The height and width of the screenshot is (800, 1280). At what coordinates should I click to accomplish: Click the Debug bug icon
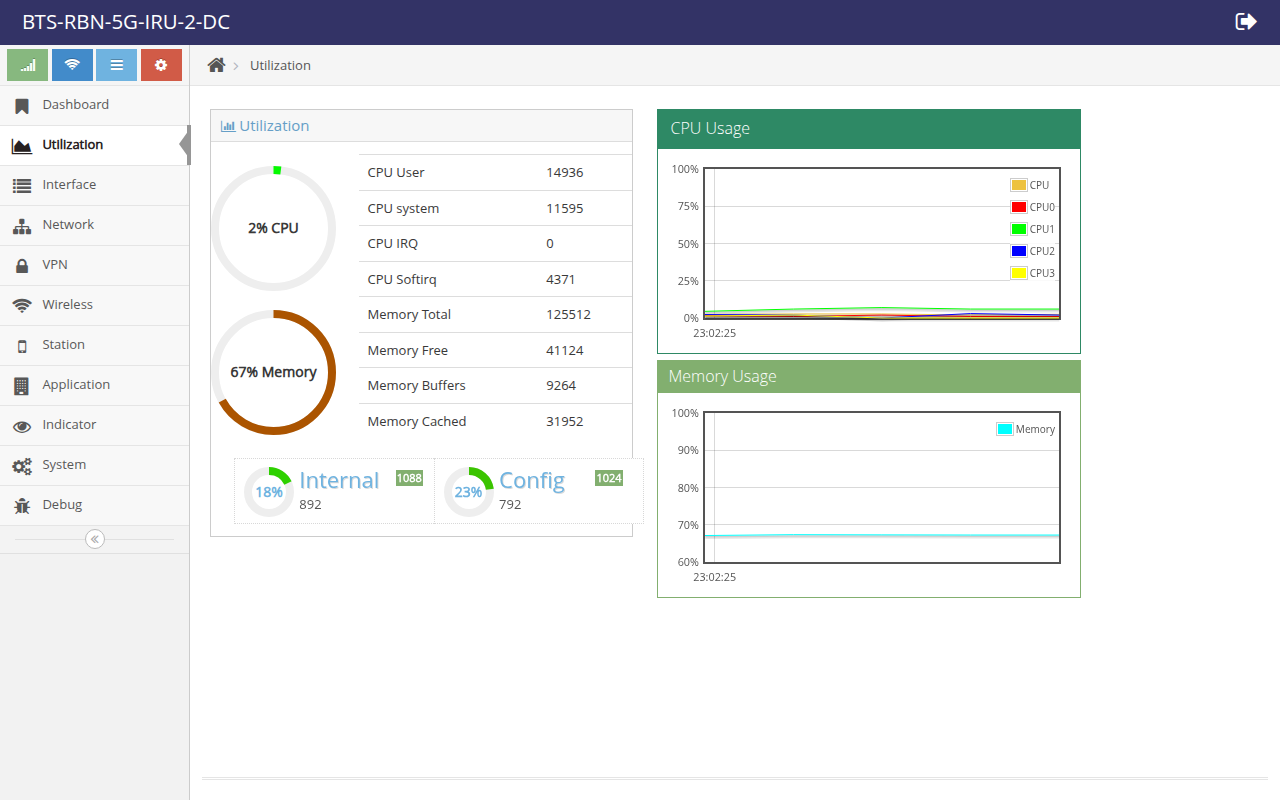pos(22,506)
